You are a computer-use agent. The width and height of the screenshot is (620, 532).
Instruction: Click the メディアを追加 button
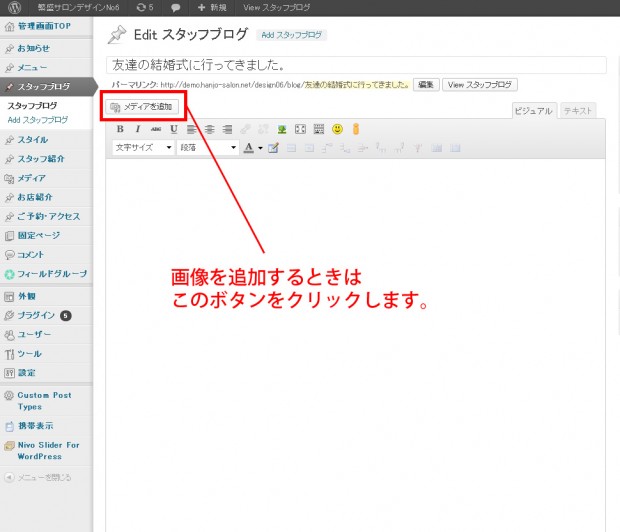142,106
